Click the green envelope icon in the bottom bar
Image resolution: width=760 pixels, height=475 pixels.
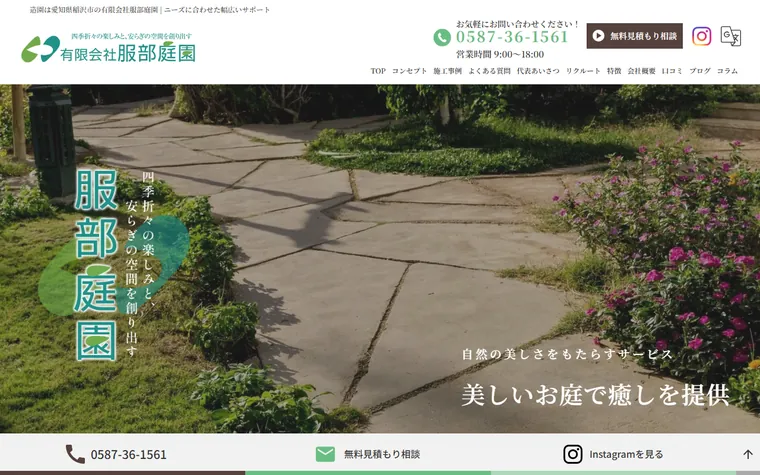pos(325,454)
